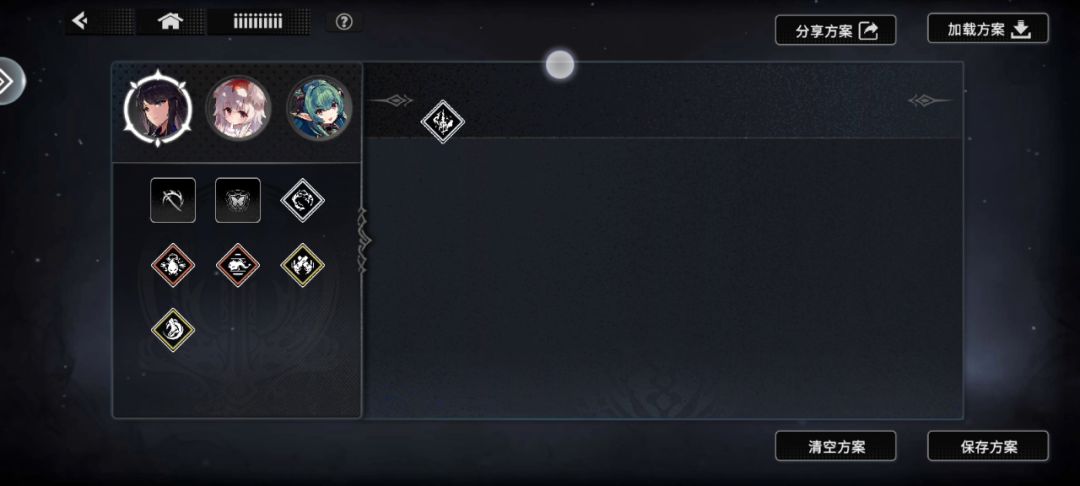Go back using the arrow icon
Viewport: 1080px width, 486px height.
[x=81, y=21]
